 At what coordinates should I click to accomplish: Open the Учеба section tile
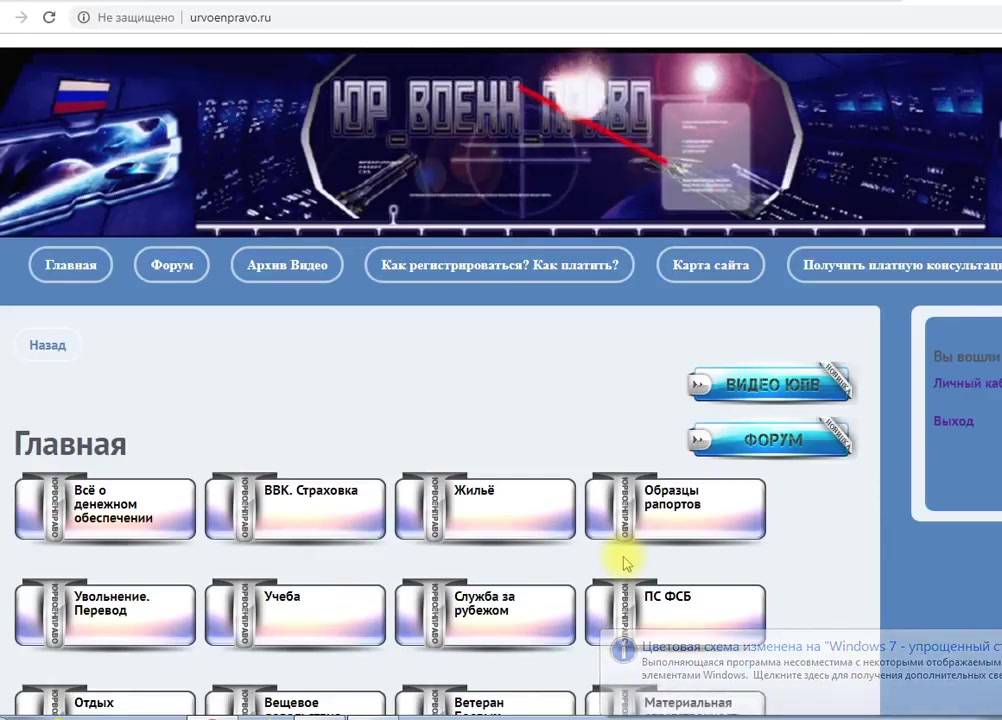point(295,614)
